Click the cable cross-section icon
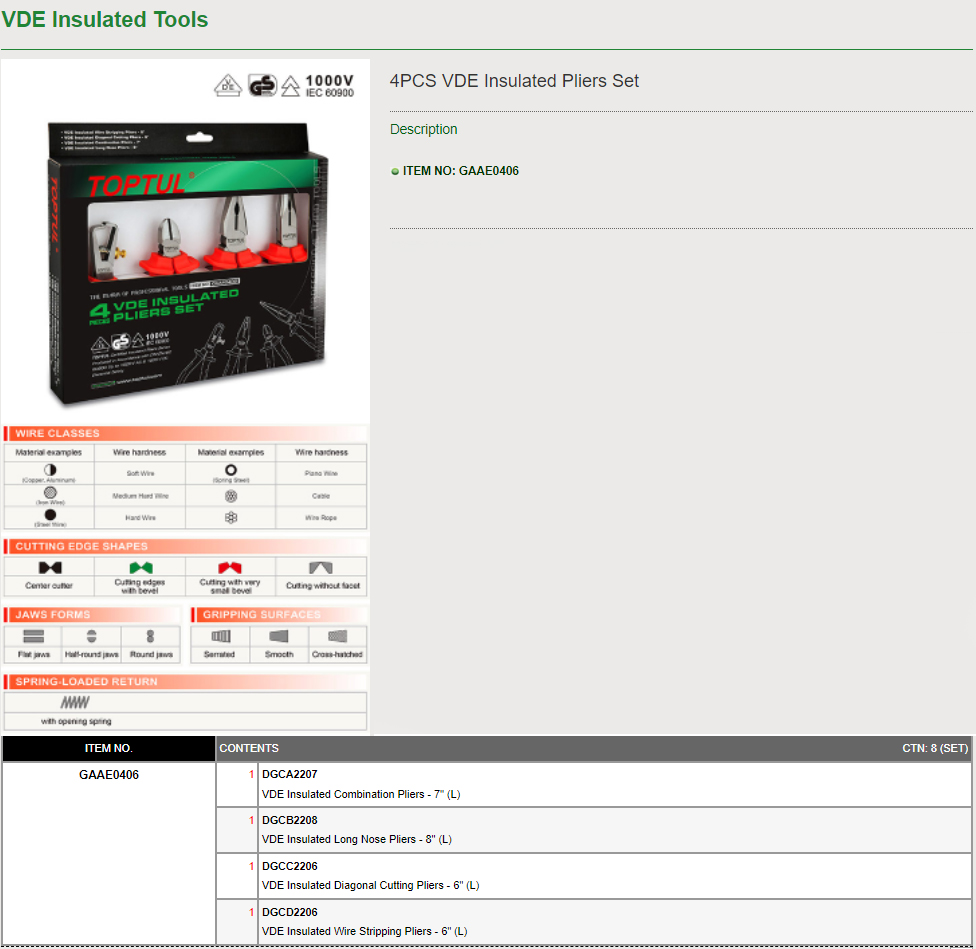Viewport: 976px width, 949px height. pos(231,496)
